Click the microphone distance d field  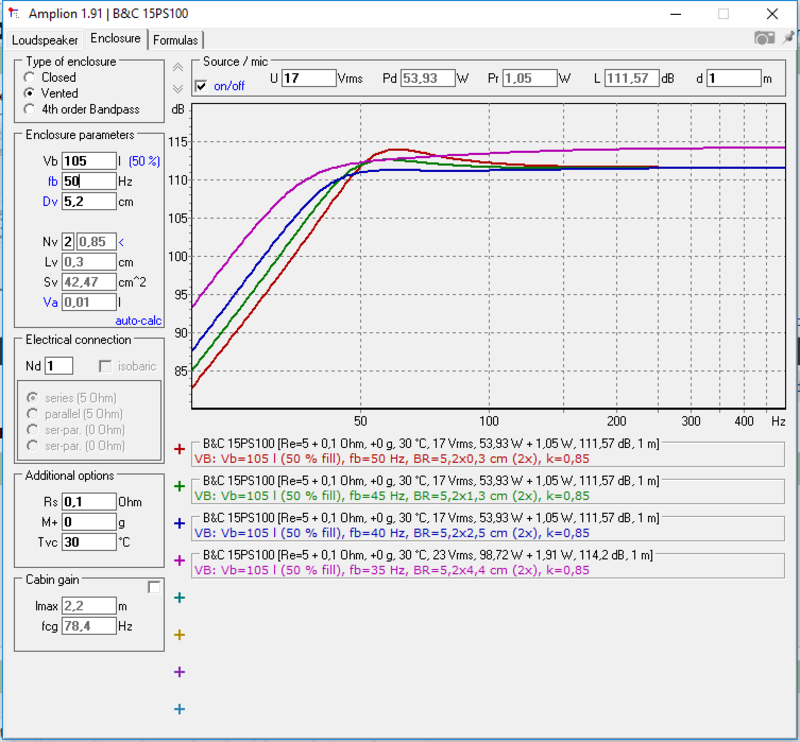pos(734,78)
